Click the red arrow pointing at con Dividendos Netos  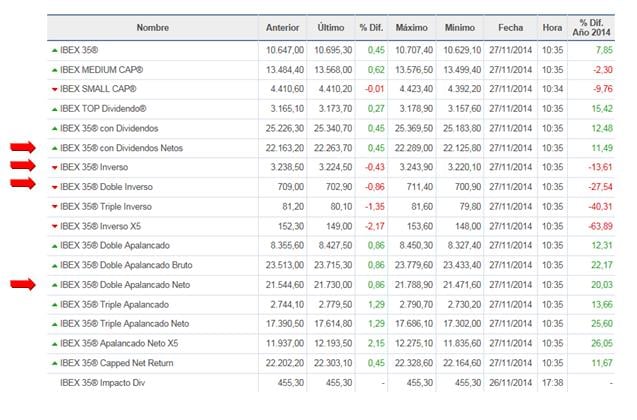tap(21, 147)
